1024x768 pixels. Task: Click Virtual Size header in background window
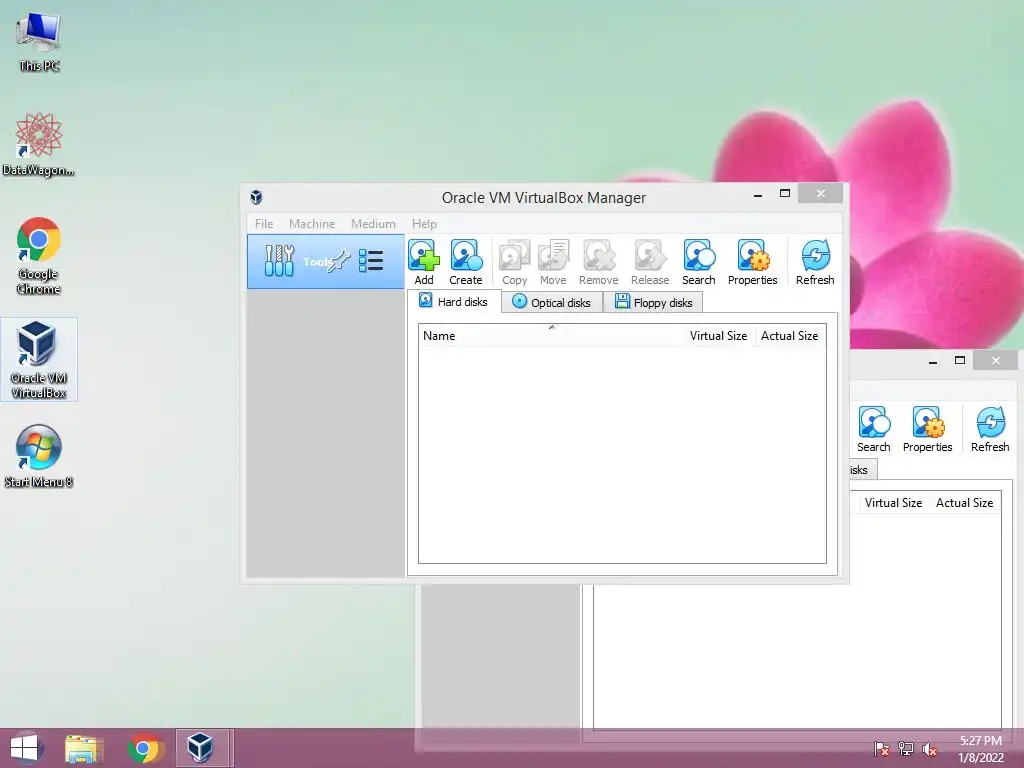(893, 503)
